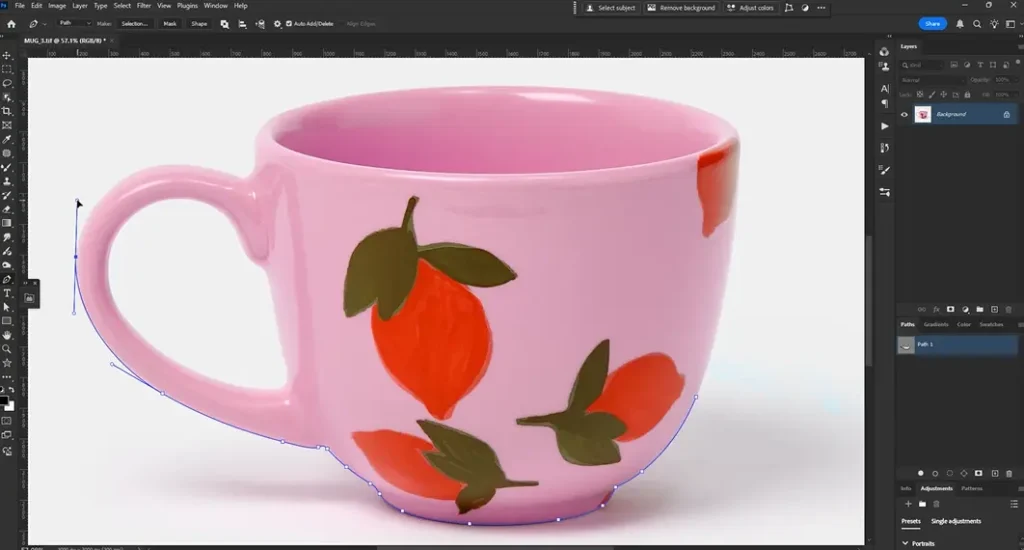Click the Remove background button
The width and height of the screenshot is (1024, 550).
click(x=681, y=8)
